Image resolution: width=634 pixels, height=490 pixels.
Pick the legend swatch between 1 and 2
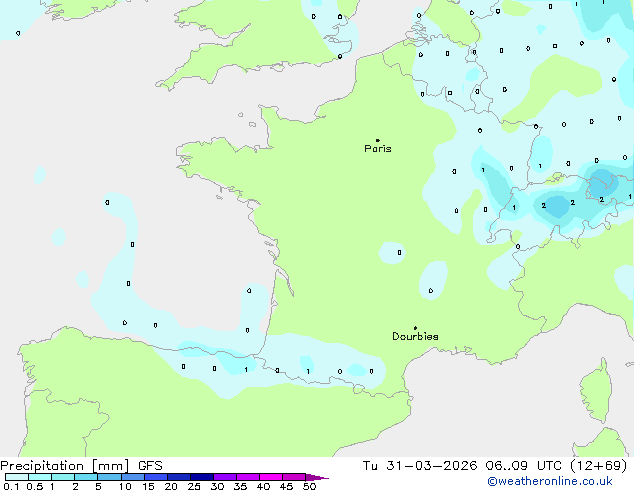pos(63,477)
